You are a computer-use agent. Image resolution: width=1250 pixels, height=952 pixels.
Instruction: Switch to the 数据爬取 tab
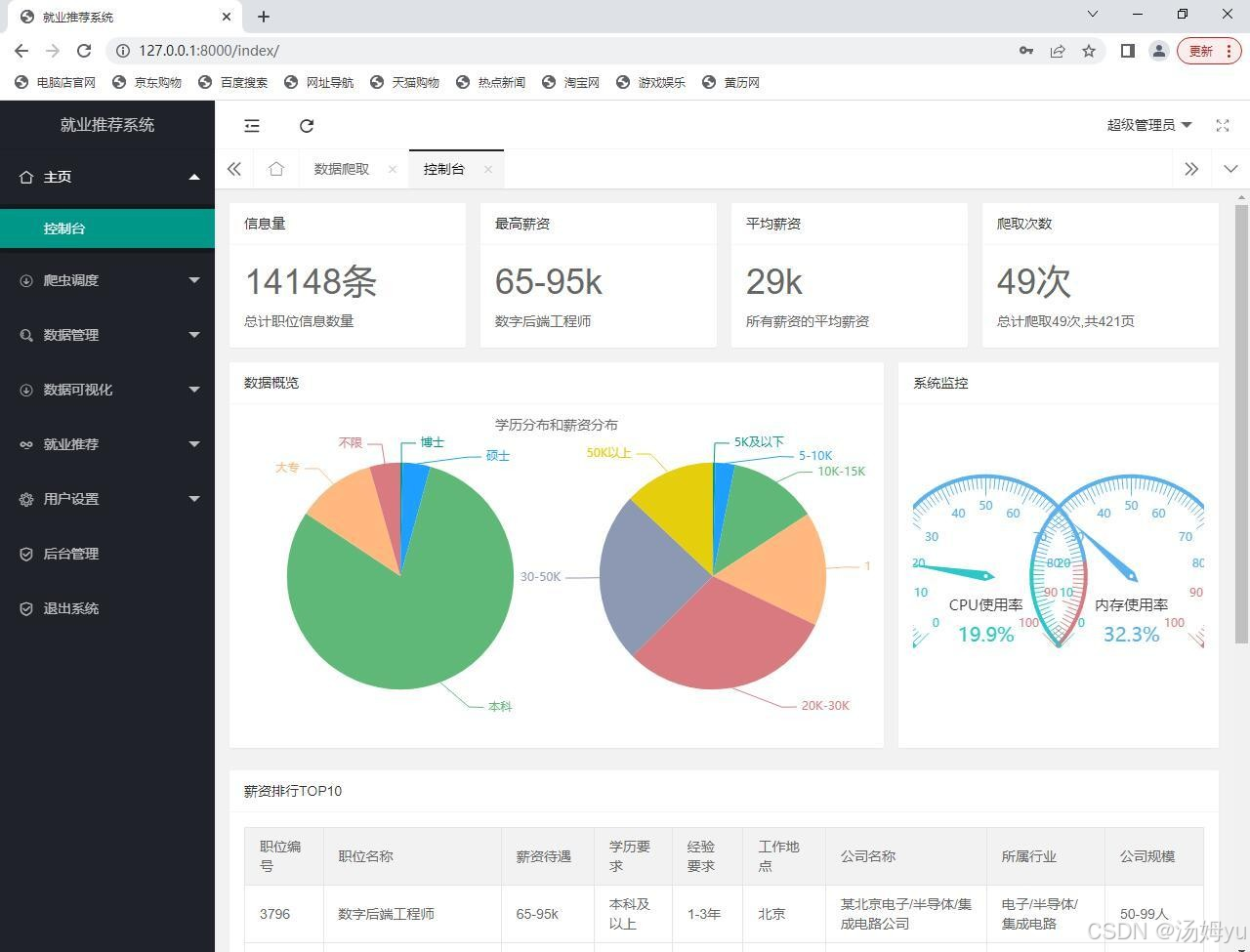341,168
